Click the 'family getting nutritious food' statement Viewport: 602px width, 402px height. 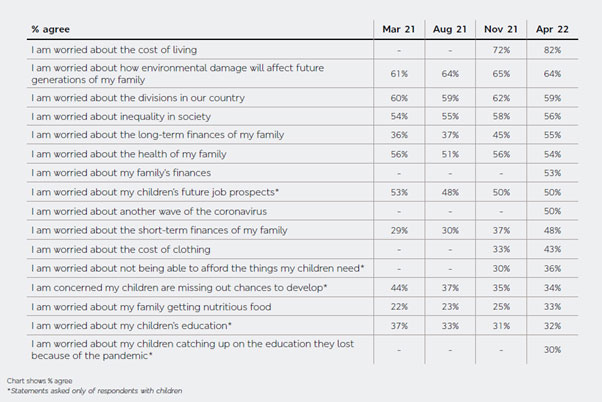146,306
